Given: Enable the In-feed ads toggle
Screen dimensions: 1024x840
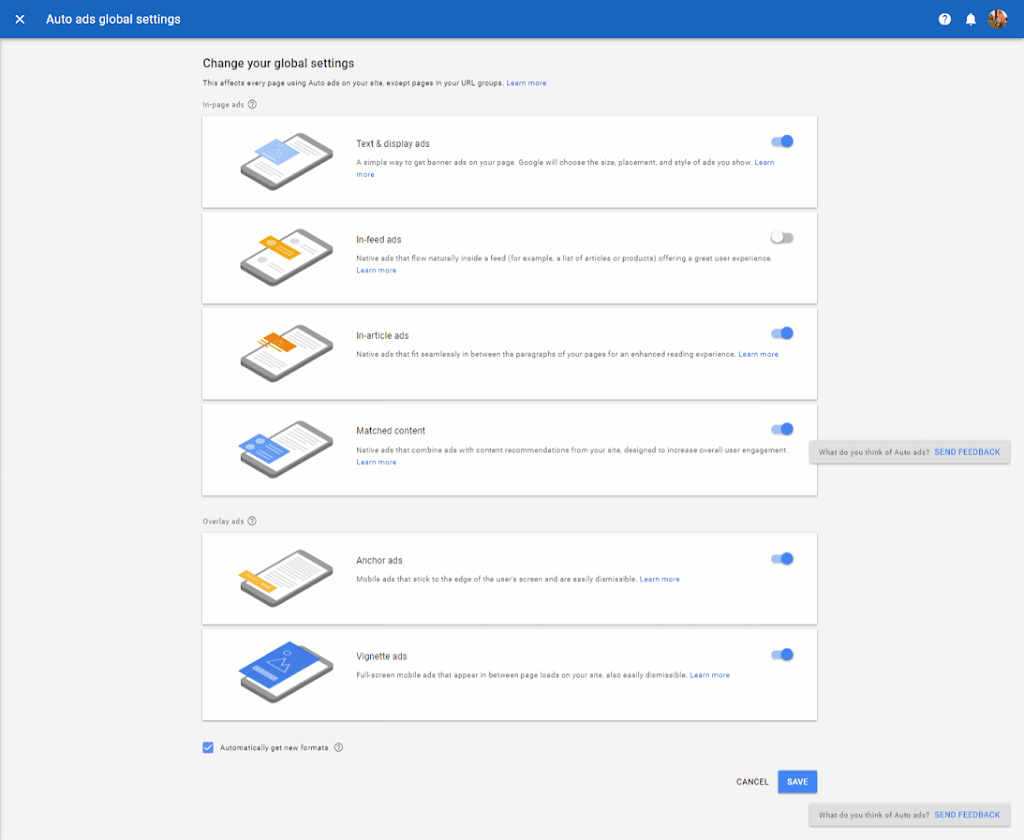Looking at the screenshot, I should click(782, 238).
